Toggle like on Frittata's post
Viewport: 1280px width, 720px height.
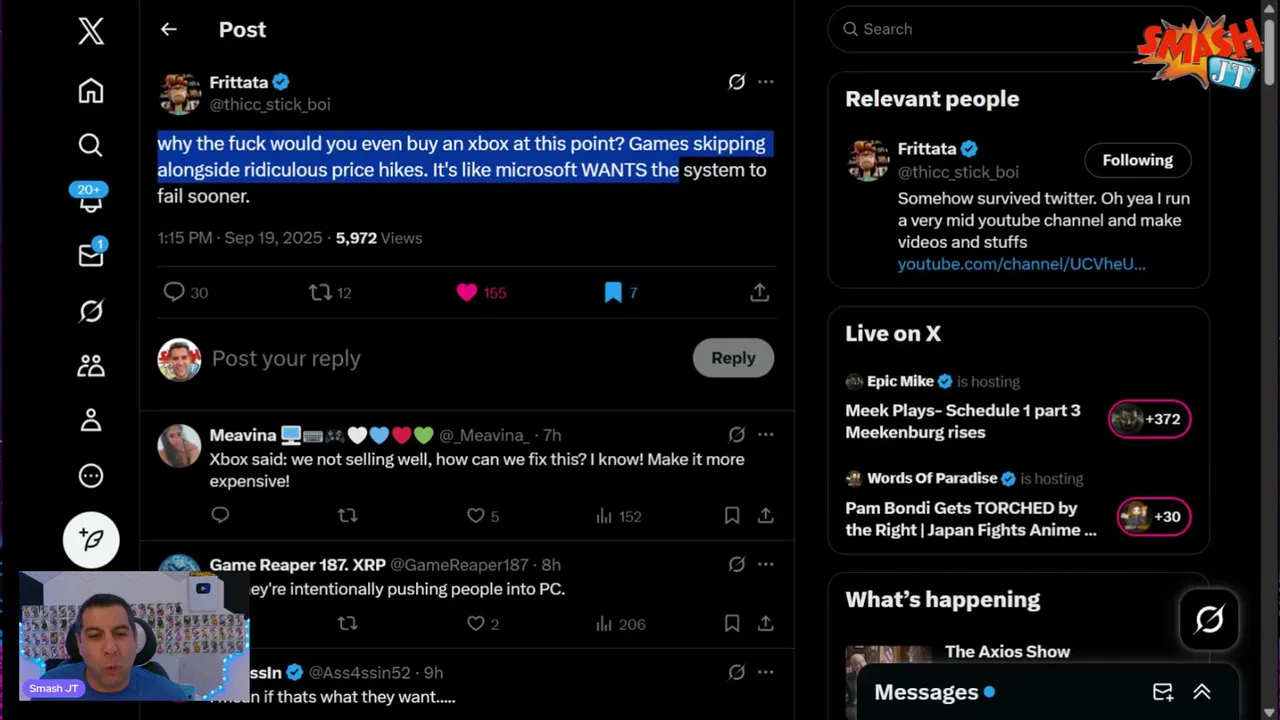coord(467,292)
